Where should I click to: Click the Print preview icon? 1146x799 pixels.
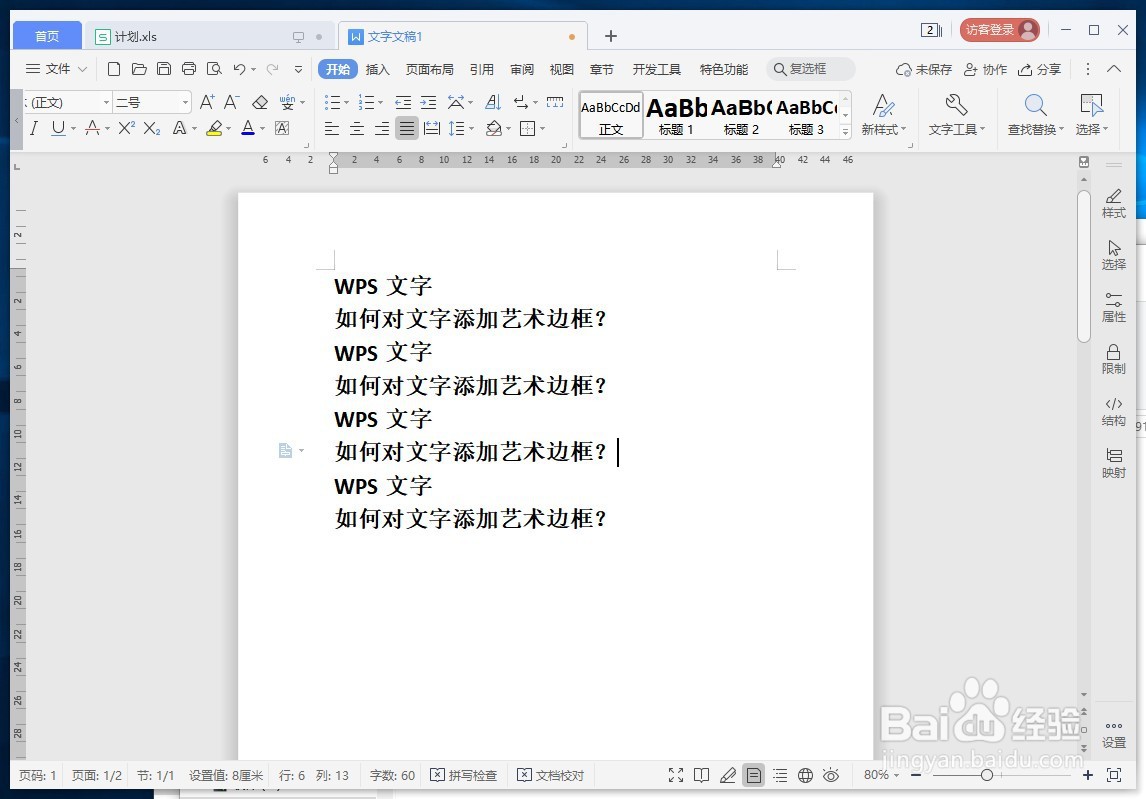[214, 69]
